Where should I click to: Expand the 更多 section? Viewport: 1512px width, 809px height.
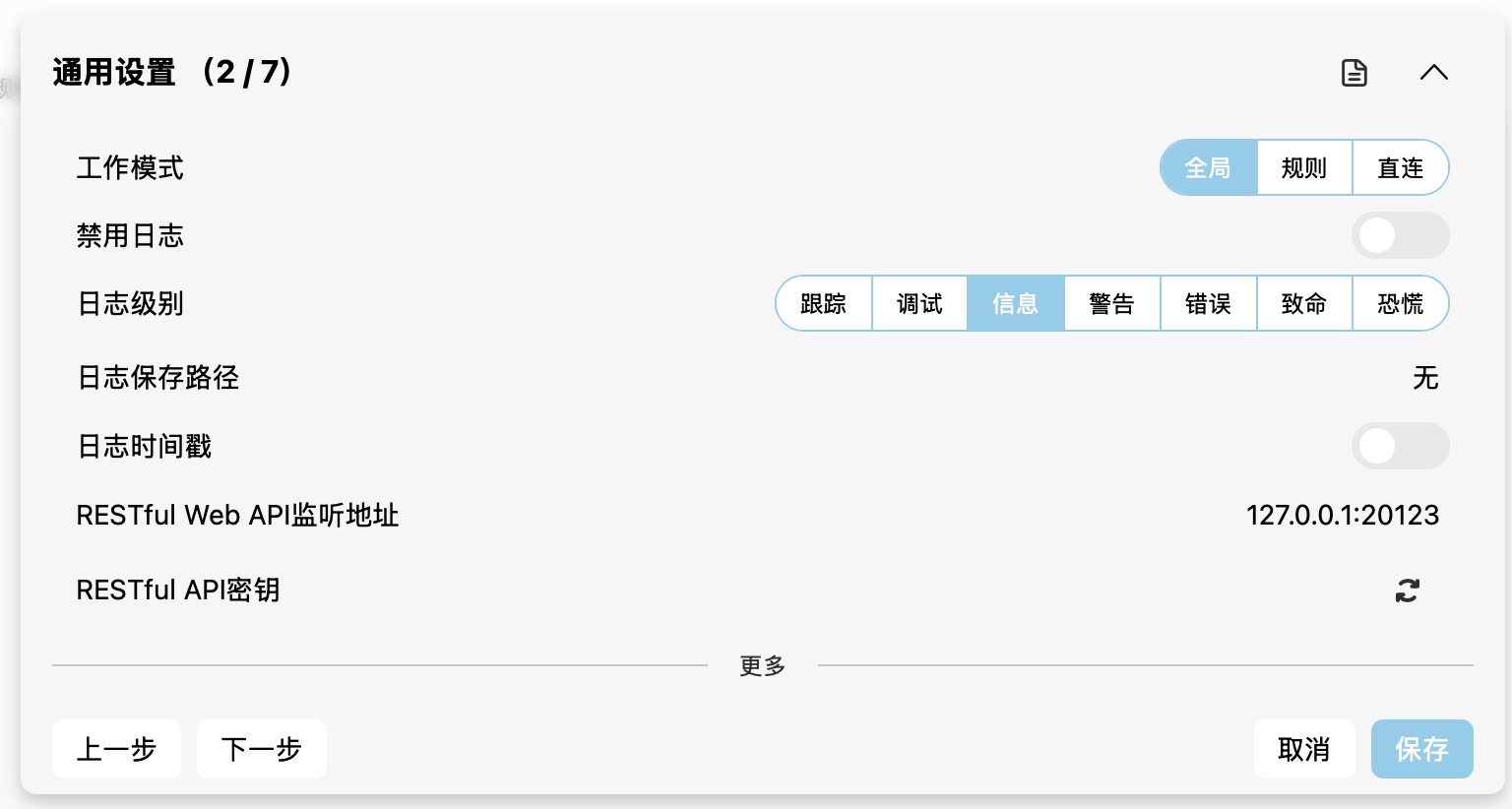[x=763, y=666]
